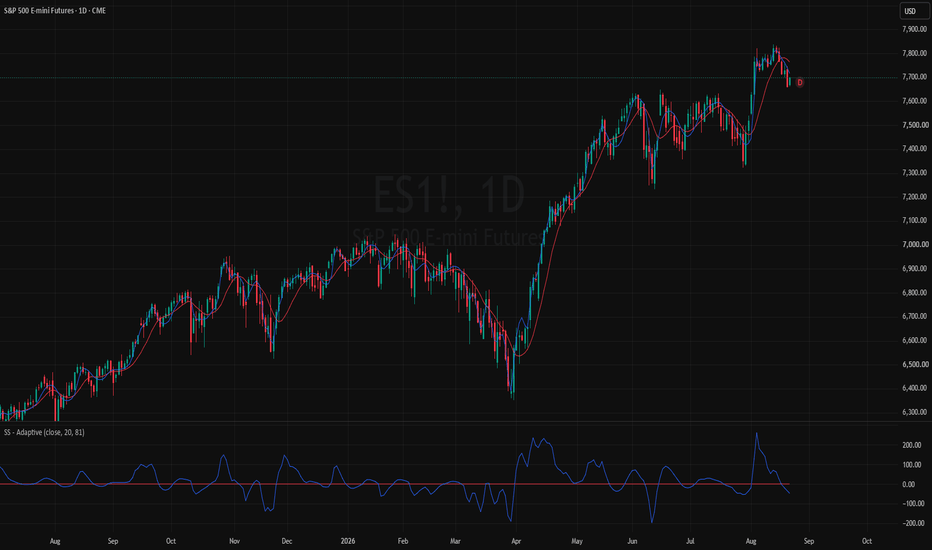Click the Nov label on time axis
This screenshot has height=550, width=932.
coord(234,541)
